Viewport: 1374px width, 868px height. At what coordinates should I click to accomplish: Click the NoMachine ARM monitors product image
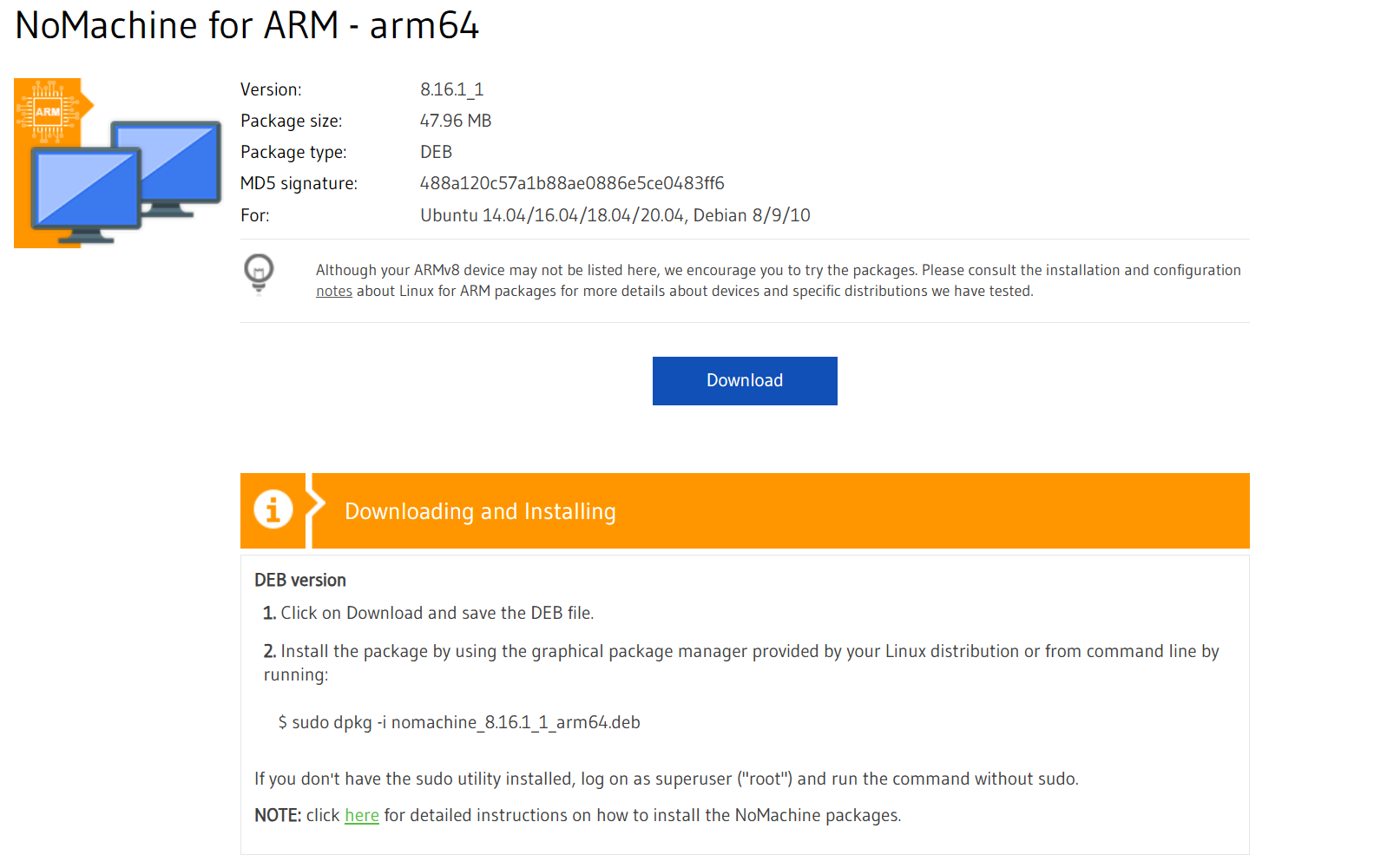coord(118,163)
